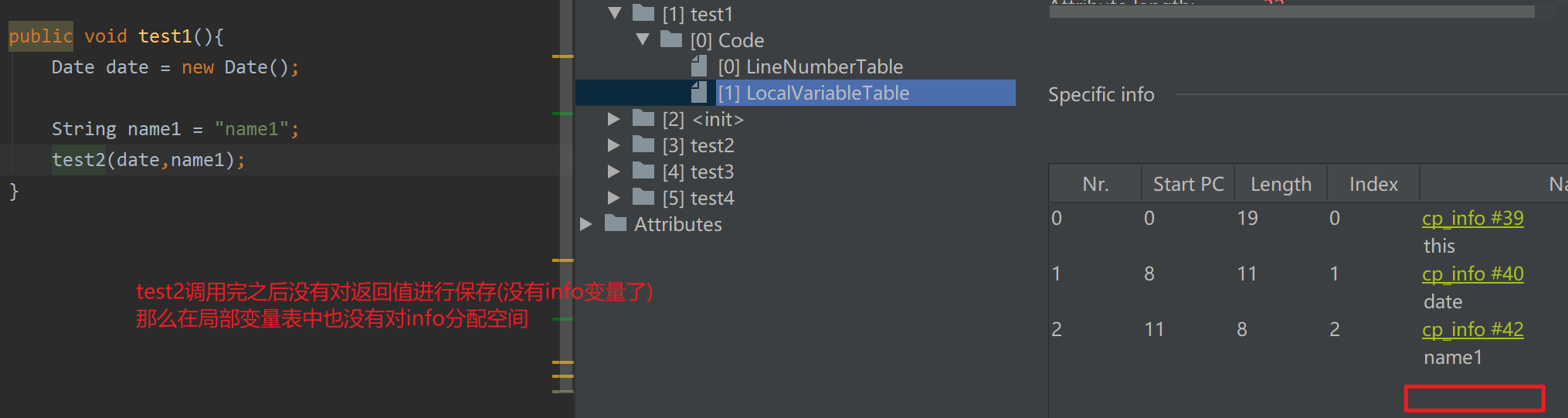Open the cp_info #39 link

click(x=1472, y=218)
